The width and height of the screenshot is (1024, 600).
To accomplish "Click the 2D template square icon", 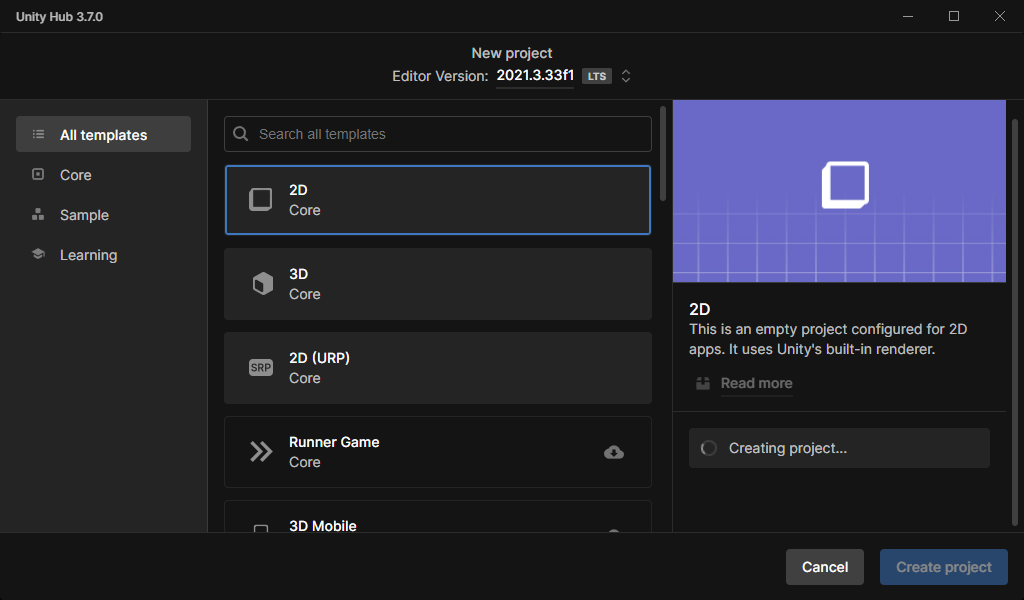I will [x=261, y=199].
